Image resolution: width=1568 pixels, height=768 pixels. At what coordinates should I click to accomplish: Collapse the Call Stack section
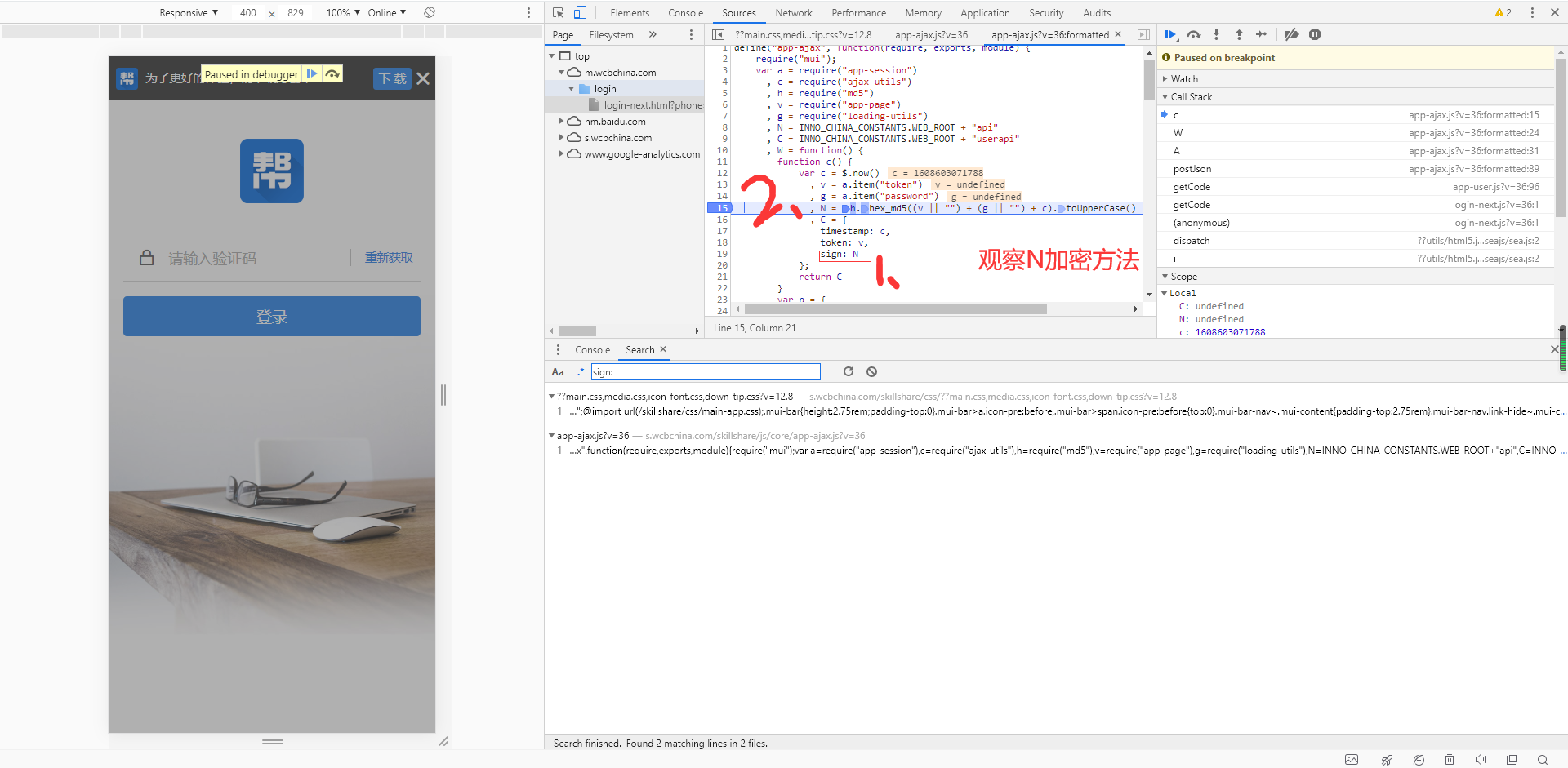(x=1165, y=96)
